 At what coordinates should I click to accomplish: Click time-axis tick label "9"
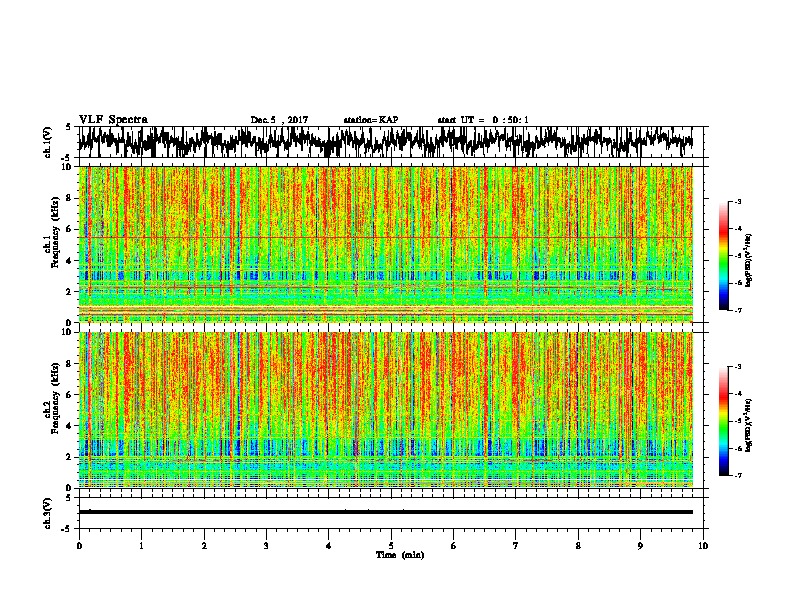point(640,545)
